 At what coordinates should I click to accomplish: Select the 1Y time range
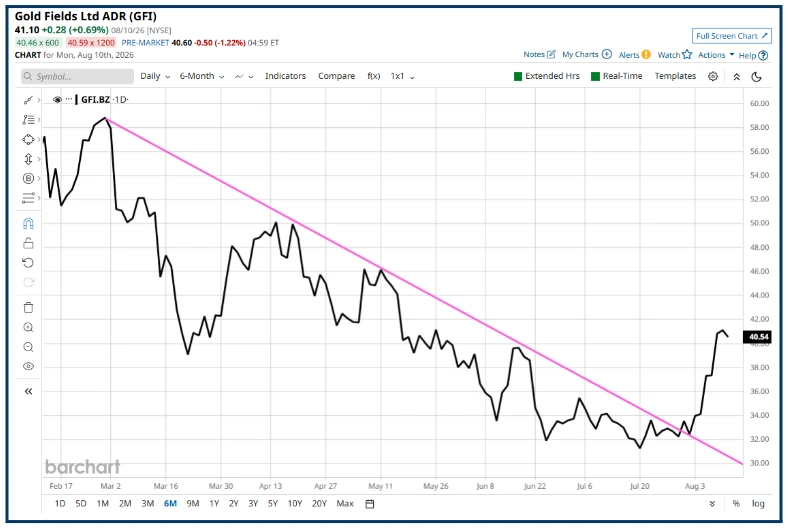pos(214,503)
